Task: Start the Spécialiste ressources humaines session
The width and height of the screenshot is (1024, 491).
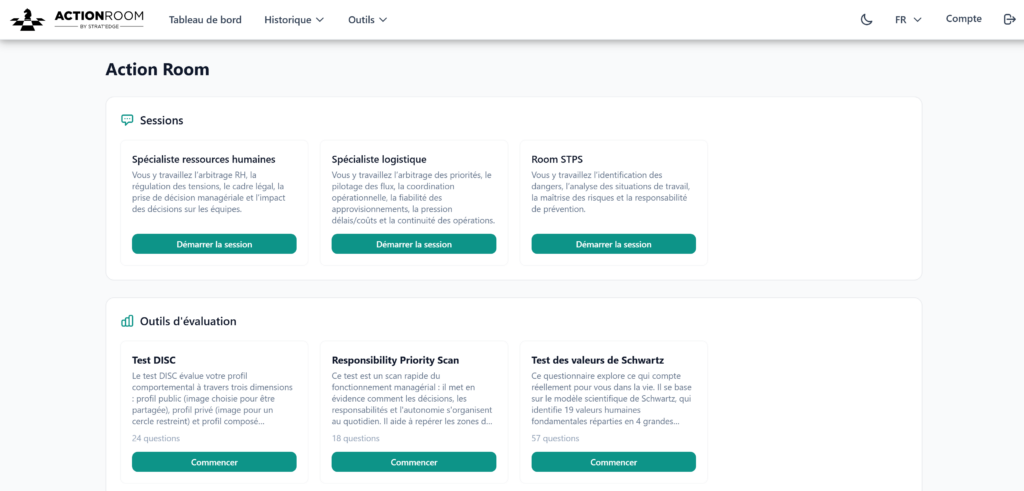Action: tap(214, 244)
